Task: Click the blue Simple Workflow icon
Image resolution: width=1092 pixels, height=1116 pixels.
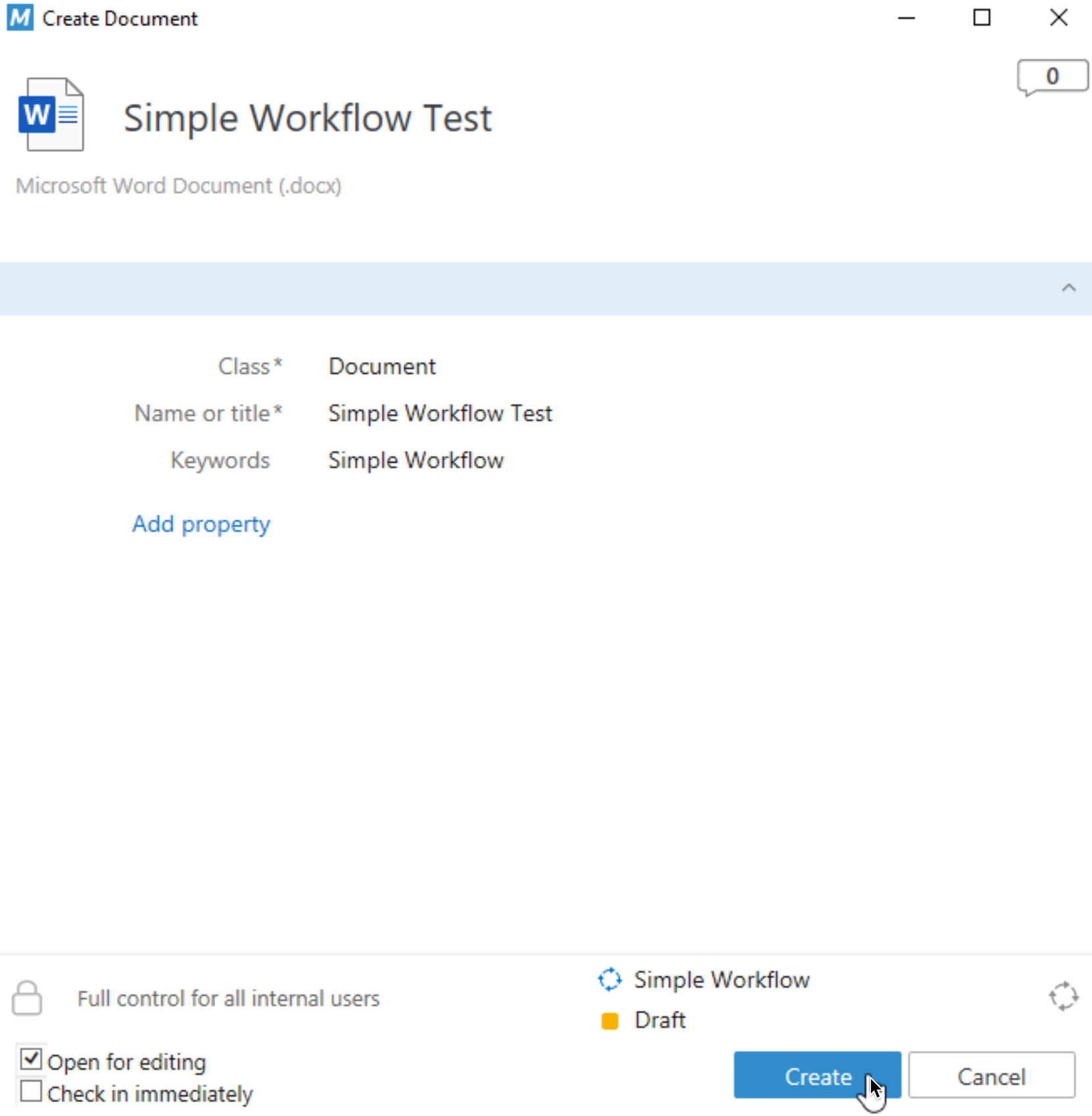Action: (610, 979)
